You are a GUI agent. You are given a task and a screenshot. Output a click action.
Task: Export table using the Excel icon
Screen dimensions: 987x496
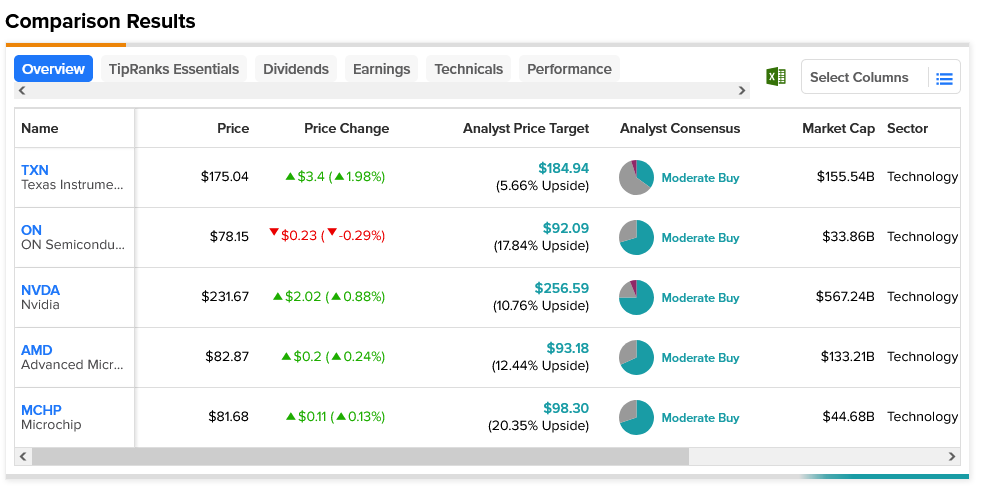point(775,77)
